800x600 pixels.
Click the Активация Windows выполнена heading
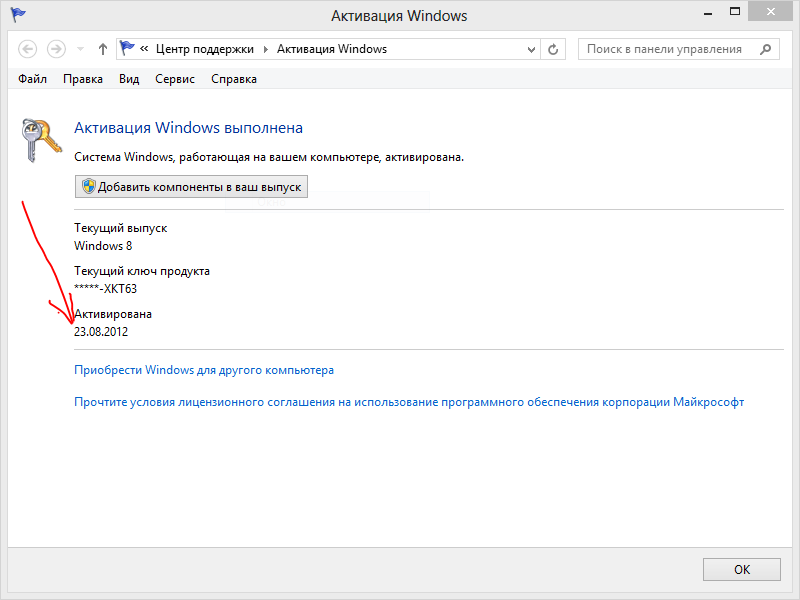pyautogui.click(x=188, y=128)
